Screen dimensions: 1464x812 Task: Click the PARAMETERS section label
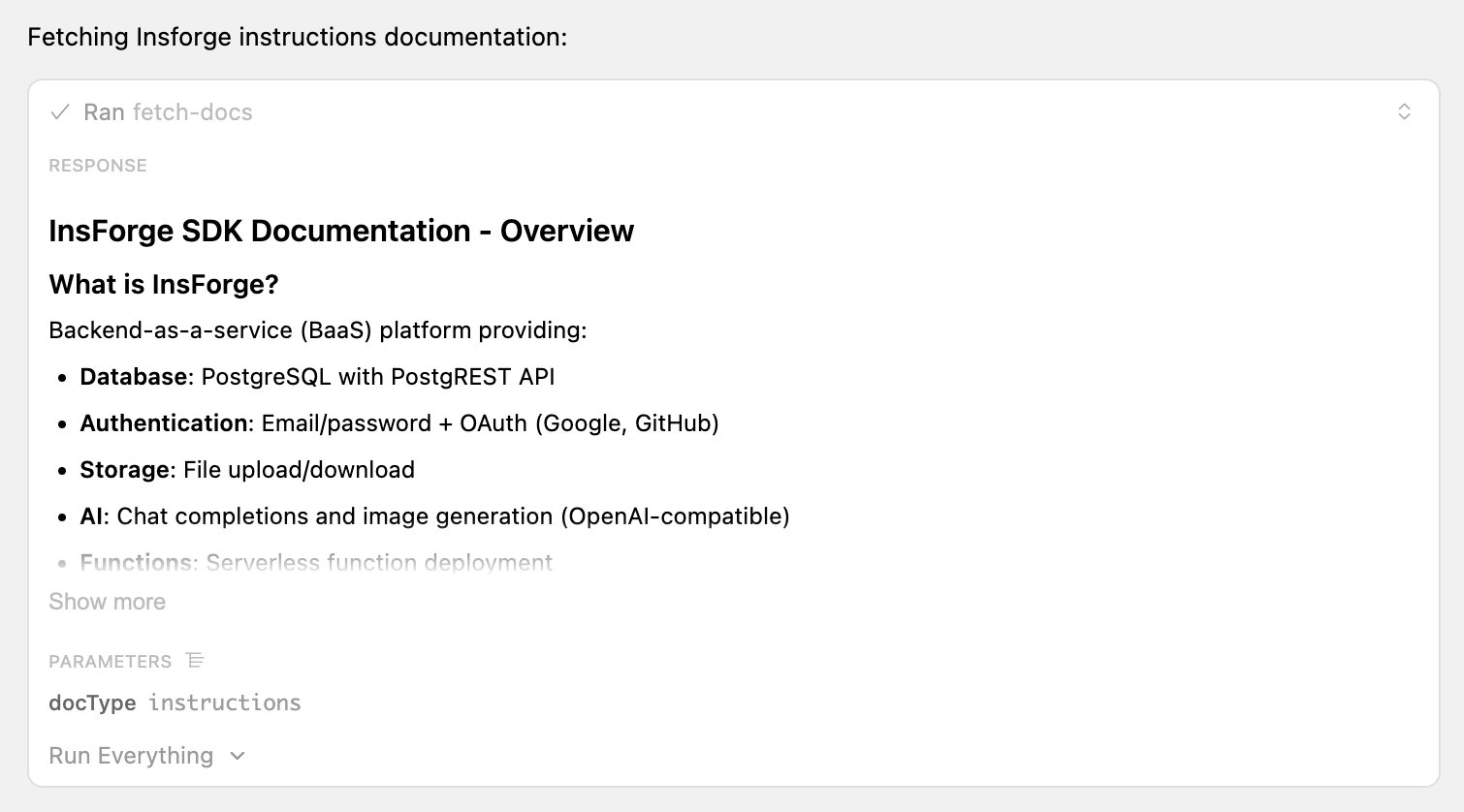[x=111, y=662]
